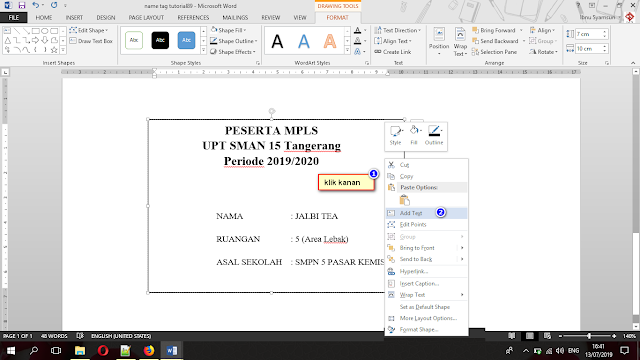Choose Insert Caption from context menu
Viewport: 640px width, 360px height.
(x=426, y=283)
